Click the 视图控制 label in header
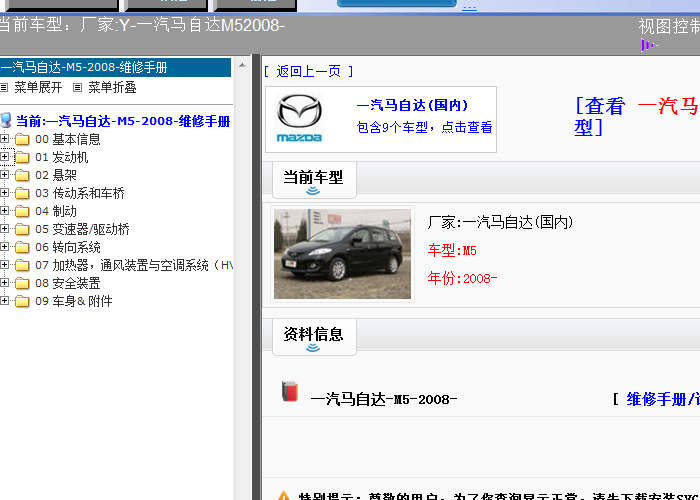Viewport: 700px width, 500px height. 669,26
